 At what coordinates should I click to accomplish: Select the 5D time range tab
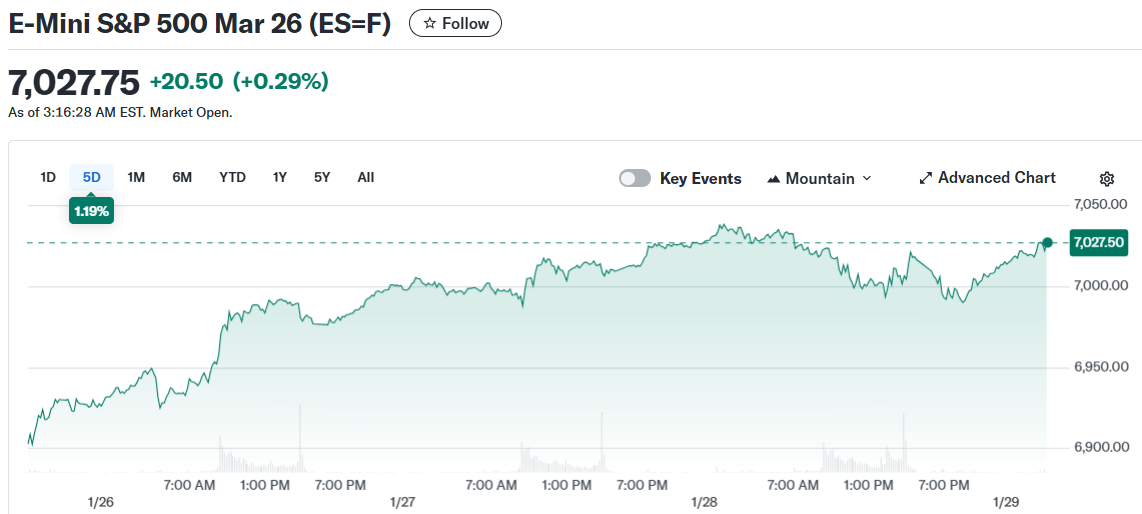92,177
